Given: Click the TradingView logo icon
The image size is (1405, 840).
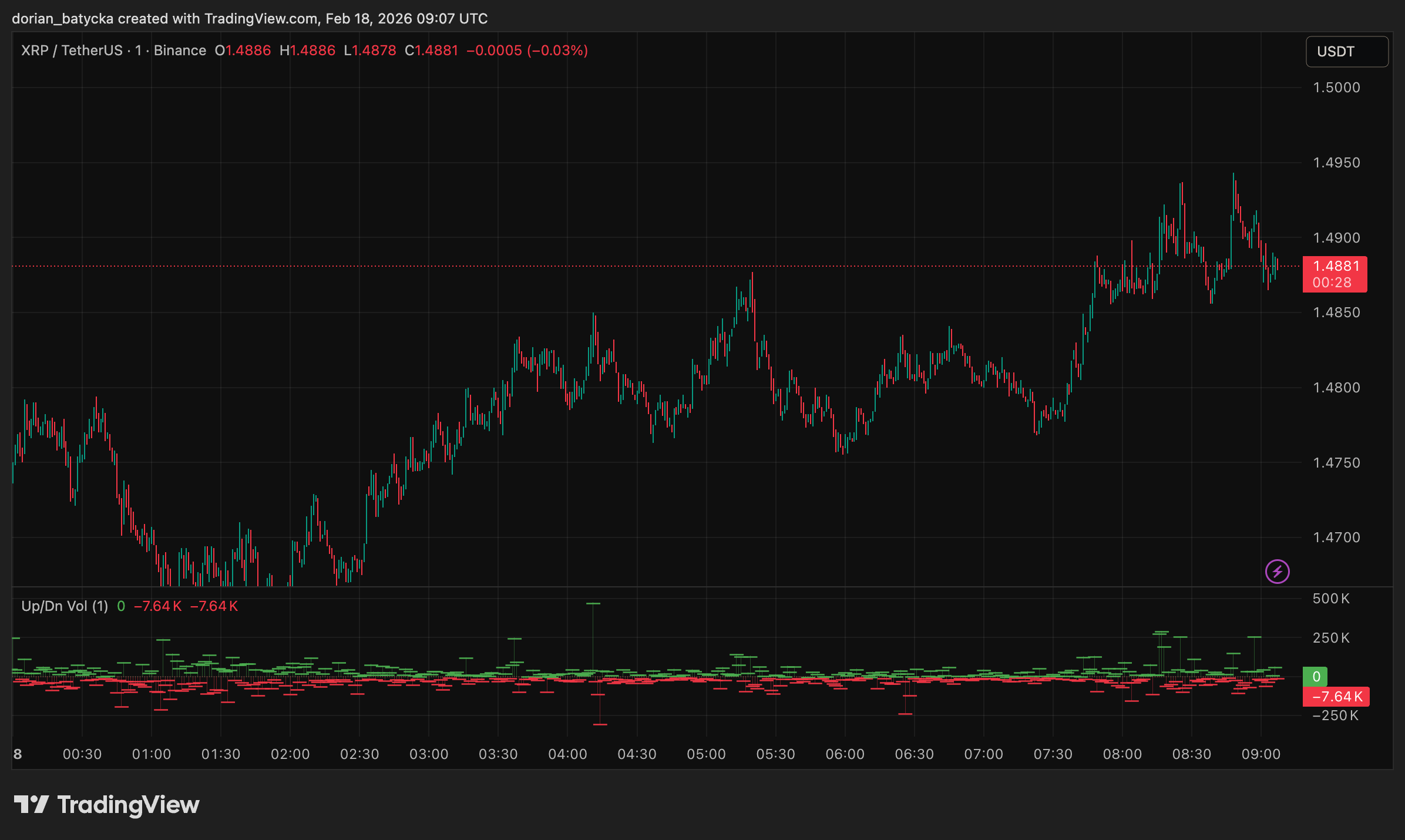Looking at the screenshot, I should (32, 804).
